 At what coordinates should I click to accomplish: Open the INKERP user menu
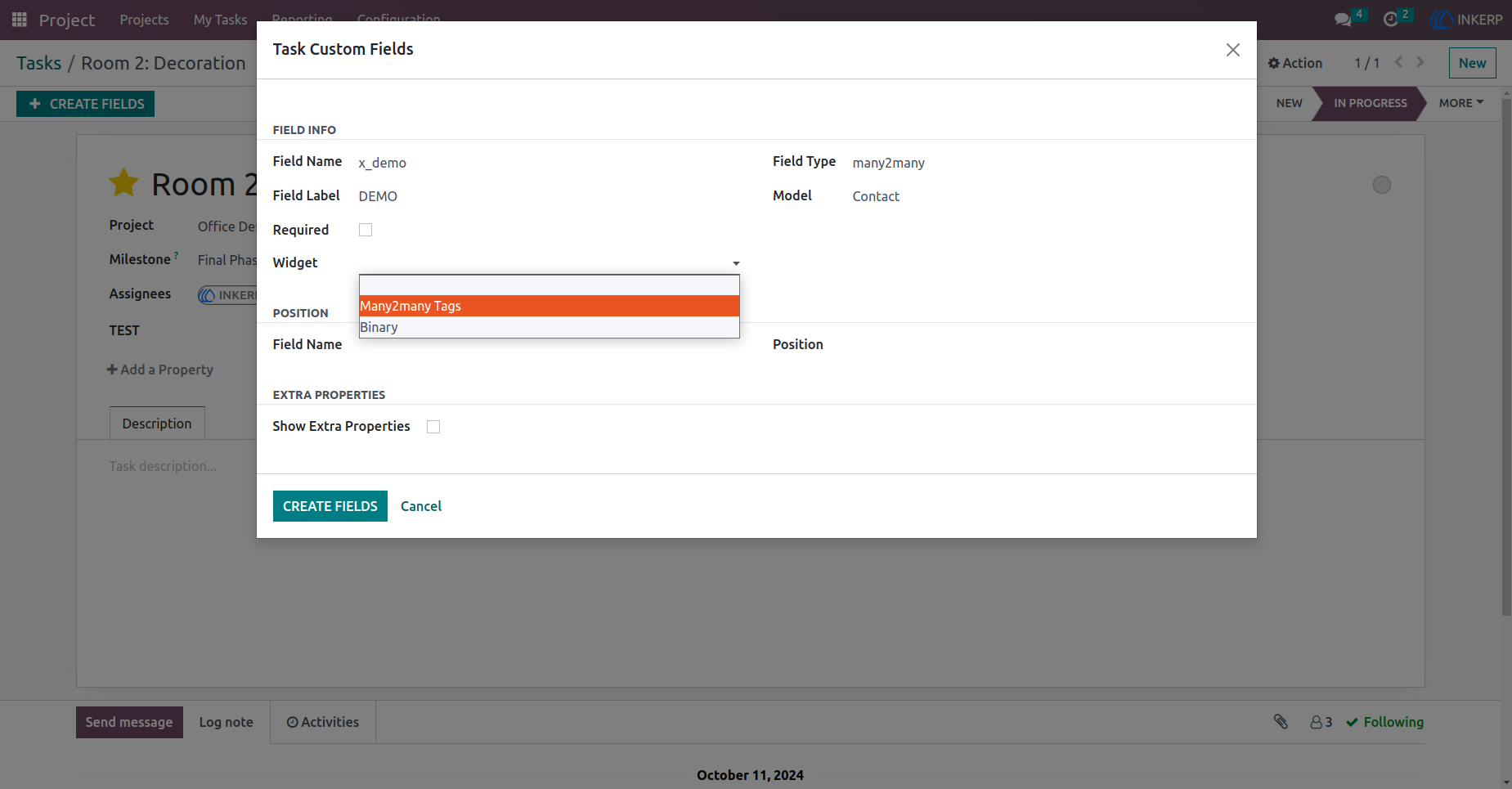point(1467,20)
